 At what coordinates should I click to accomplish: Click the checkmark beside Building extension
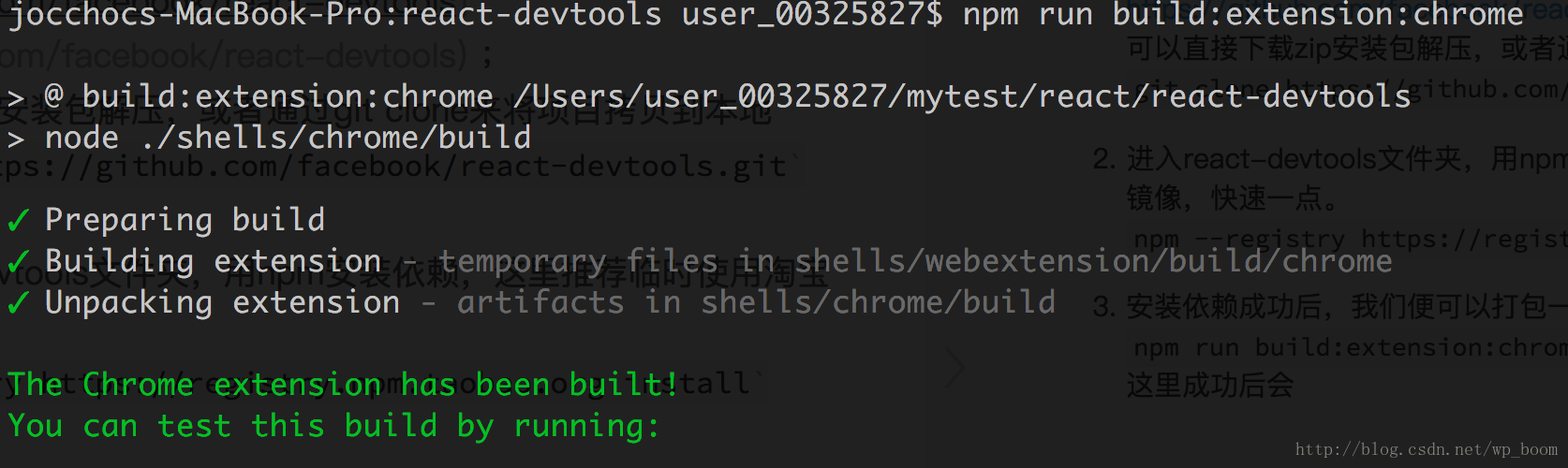coord(18,262)
